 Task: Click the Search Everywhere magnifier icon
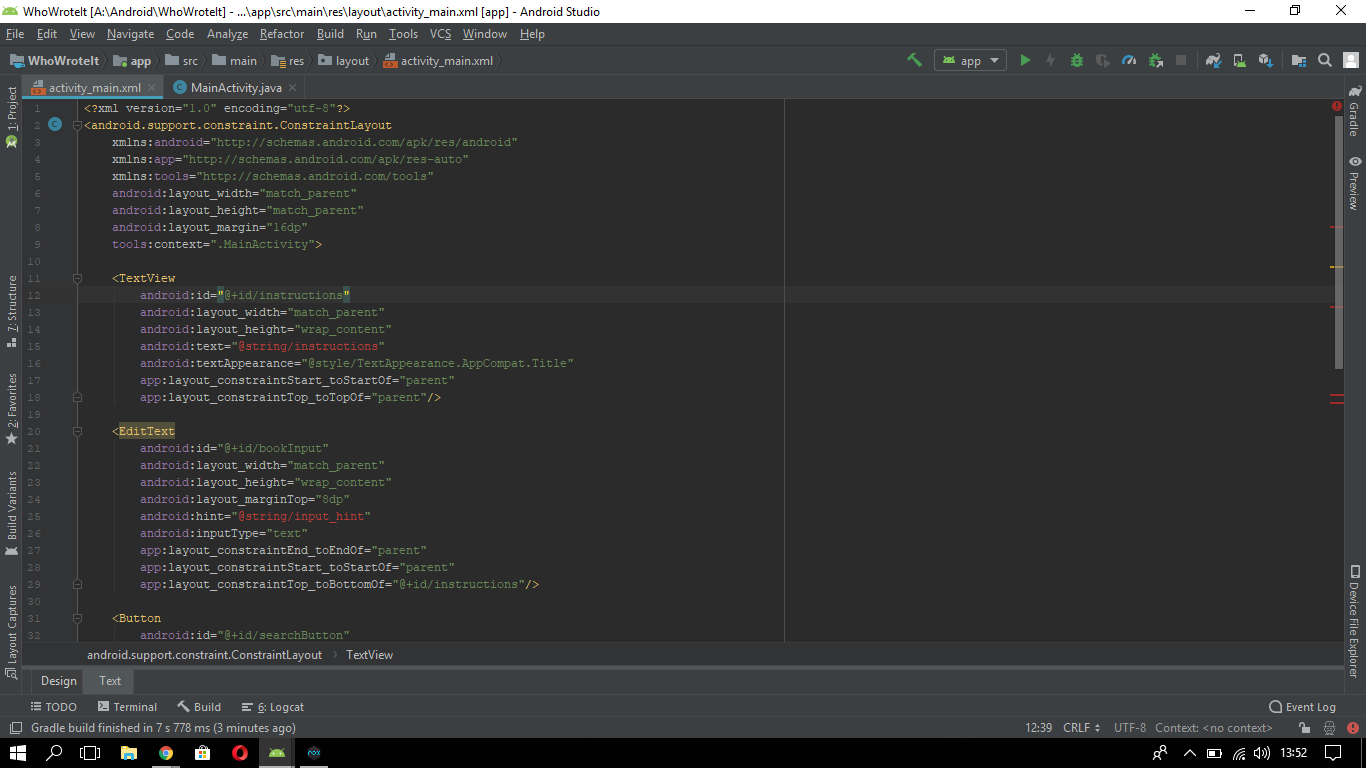click(x=1324, y=60)
